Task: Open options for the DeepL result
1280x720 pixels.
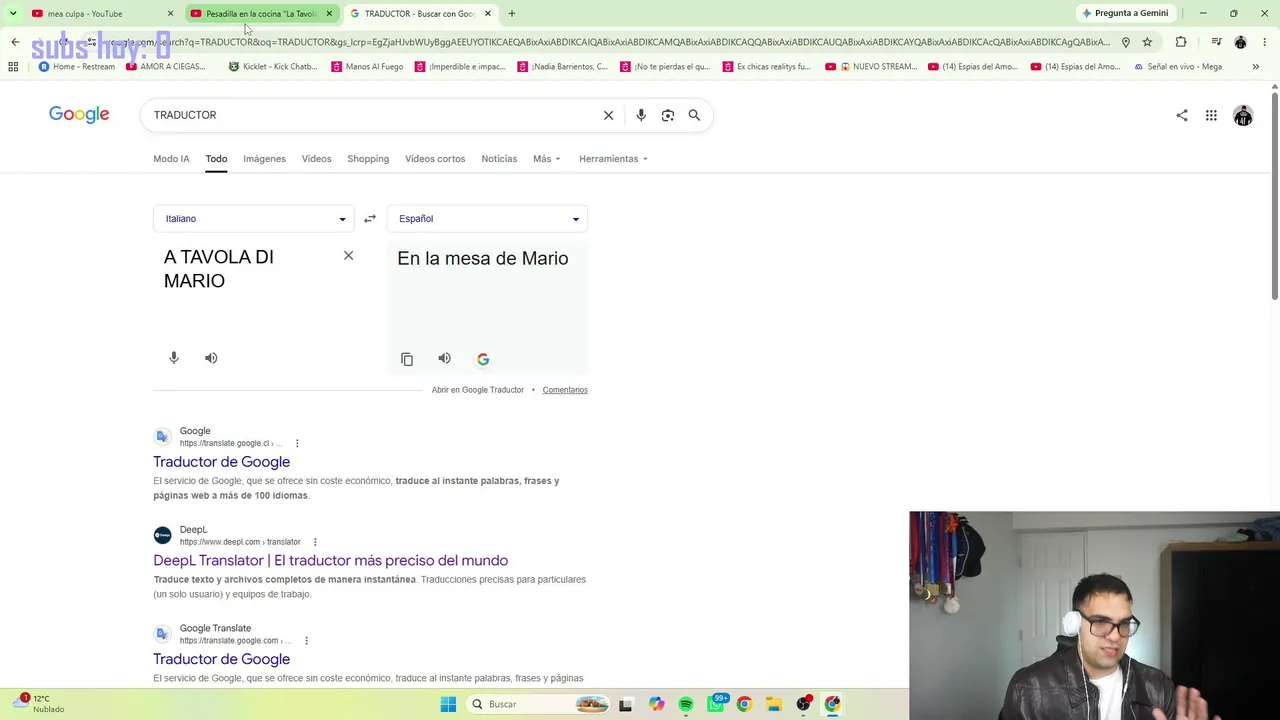Action: point(315,542)
